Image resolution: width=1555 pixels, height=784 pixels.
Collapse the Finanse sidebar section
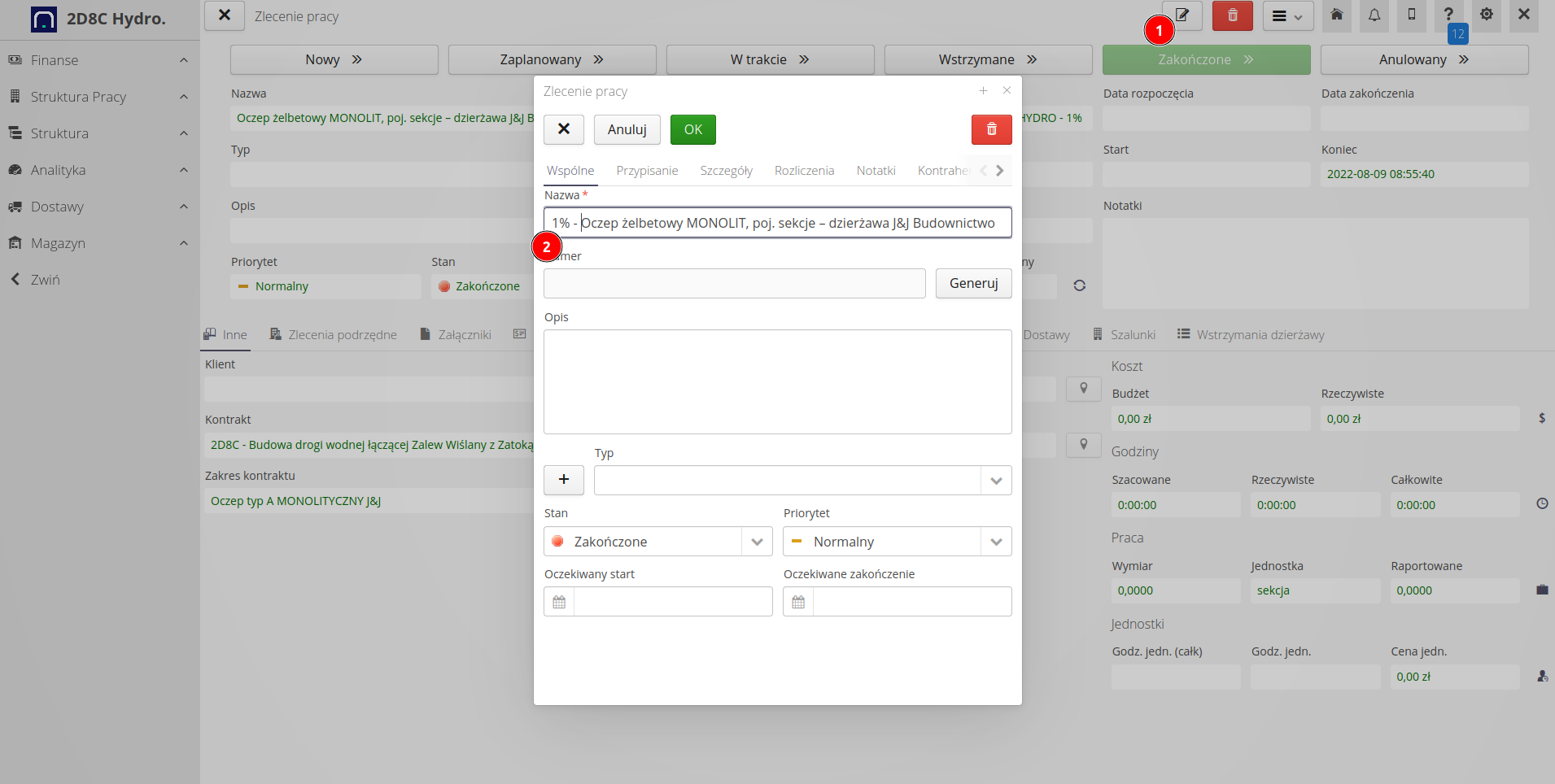[x=183, y=60]
